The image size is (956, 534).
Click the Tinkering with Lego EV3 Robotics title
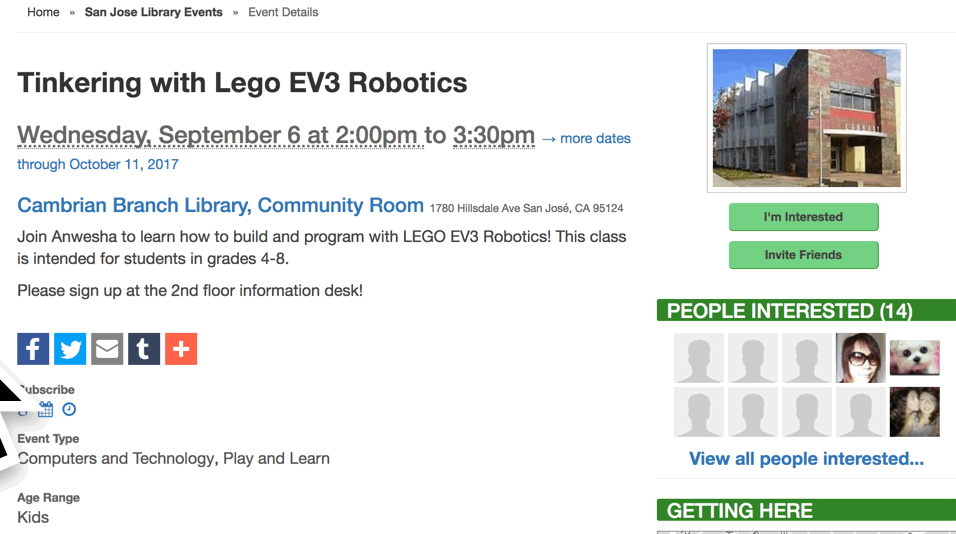[x=242, y=83]
